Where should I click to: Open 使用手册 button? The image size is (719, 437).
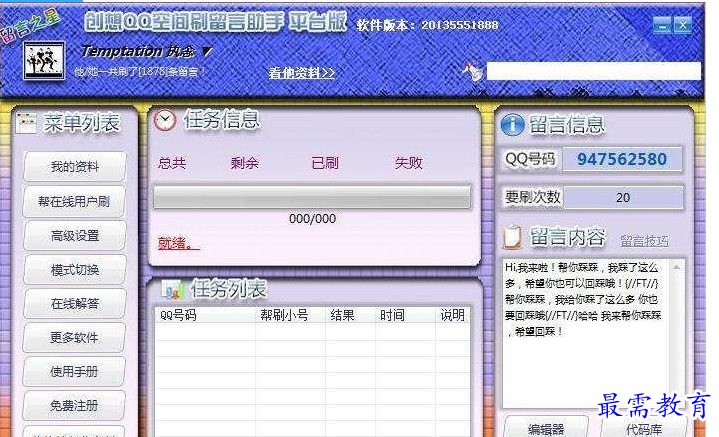(x=74, y=371)
